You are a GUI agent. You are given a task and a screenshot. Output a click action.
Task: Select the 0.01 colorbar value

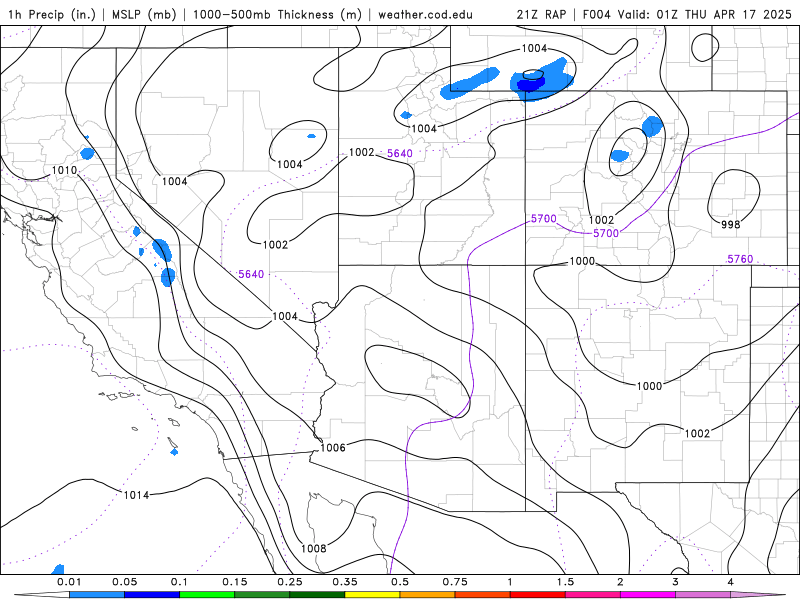click(69, 582)
